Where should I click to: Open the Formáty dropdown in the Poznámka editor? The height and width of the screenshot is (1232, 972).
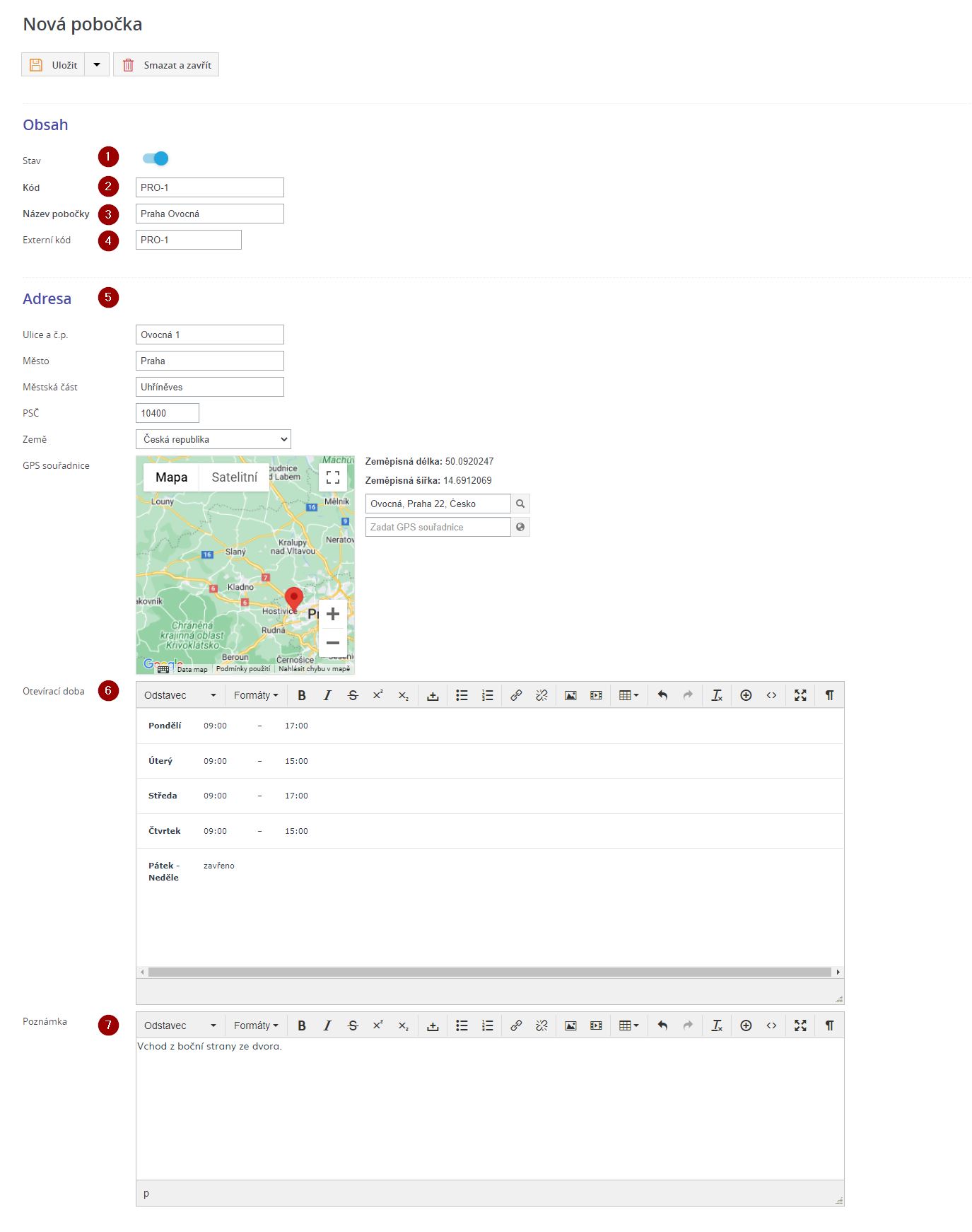coord(256,1025)
